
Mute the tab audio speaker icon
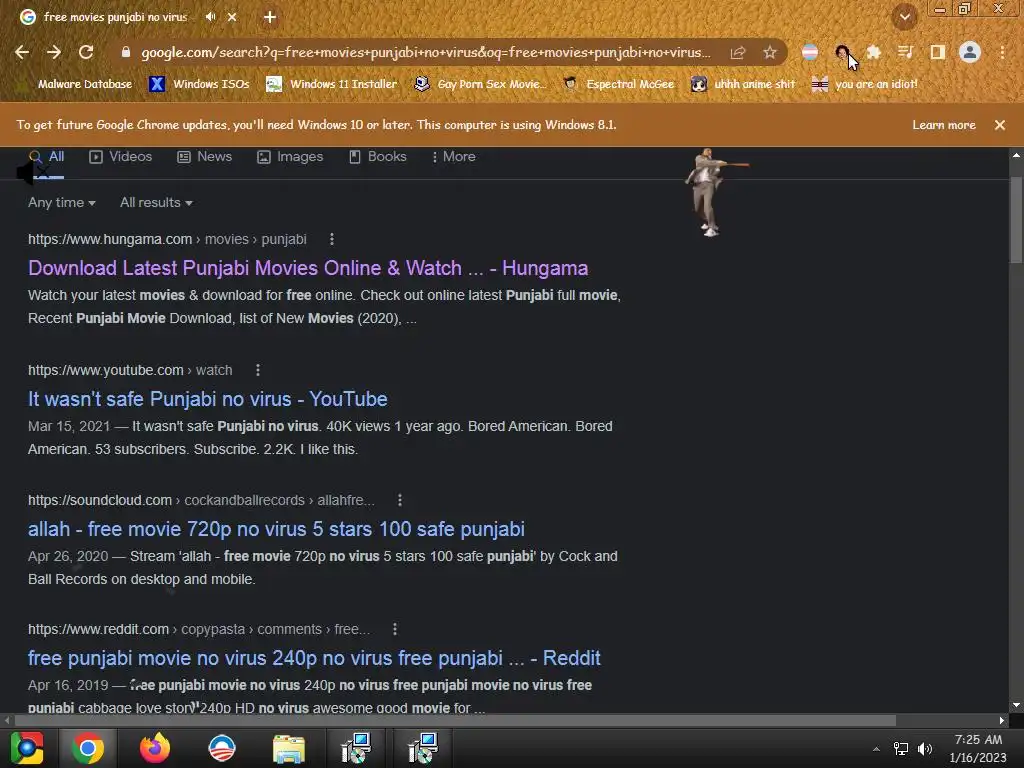tap(210, 17)
